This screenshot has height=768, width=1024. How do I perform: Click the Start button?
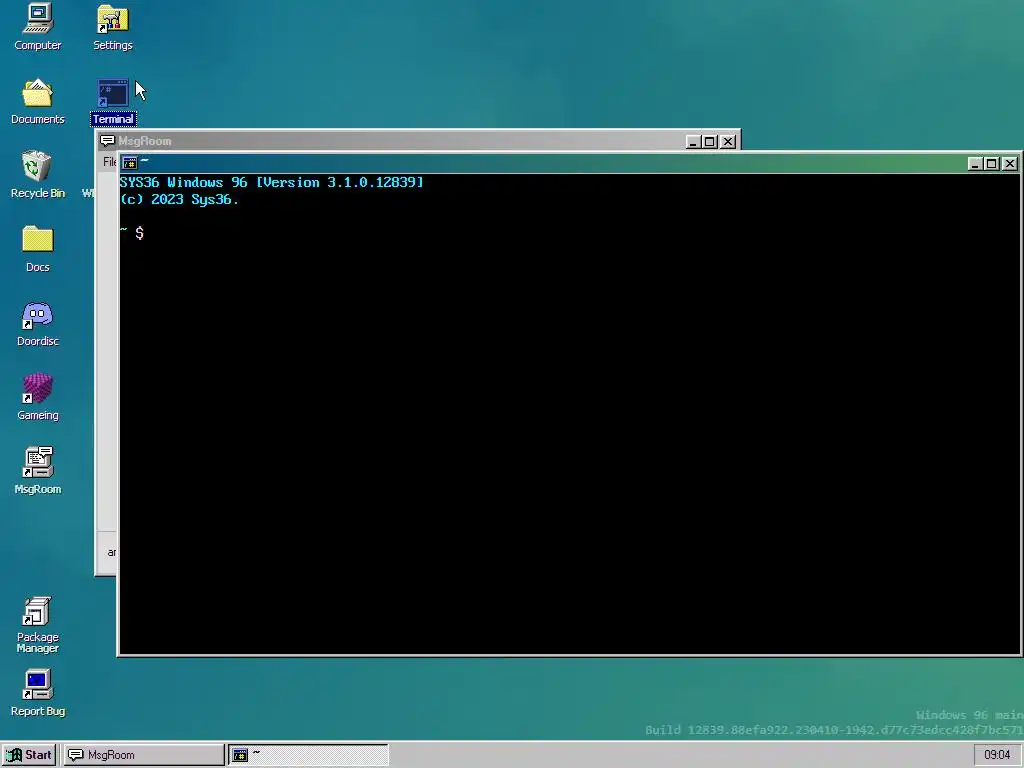[29, 755]
